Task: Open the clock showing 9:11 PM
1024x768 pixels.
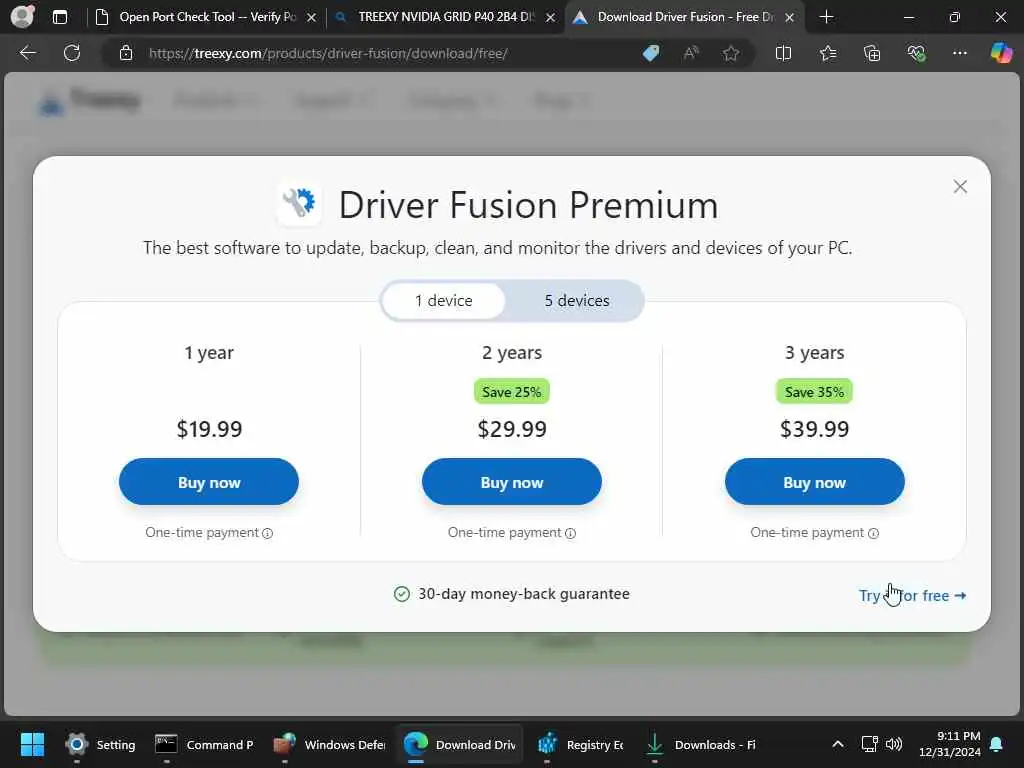Action: [x=950, y=744]
